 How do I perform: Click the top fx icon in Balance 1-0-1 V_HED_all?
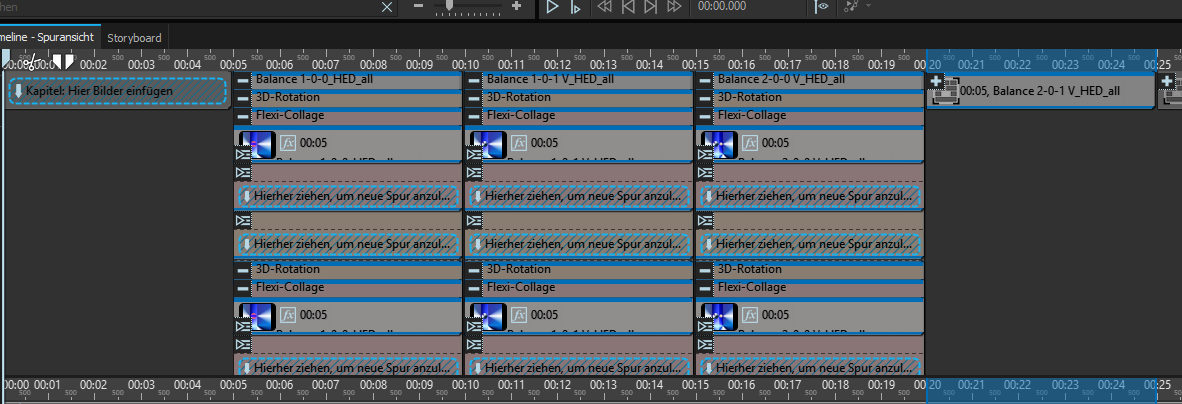click(519, 142)
